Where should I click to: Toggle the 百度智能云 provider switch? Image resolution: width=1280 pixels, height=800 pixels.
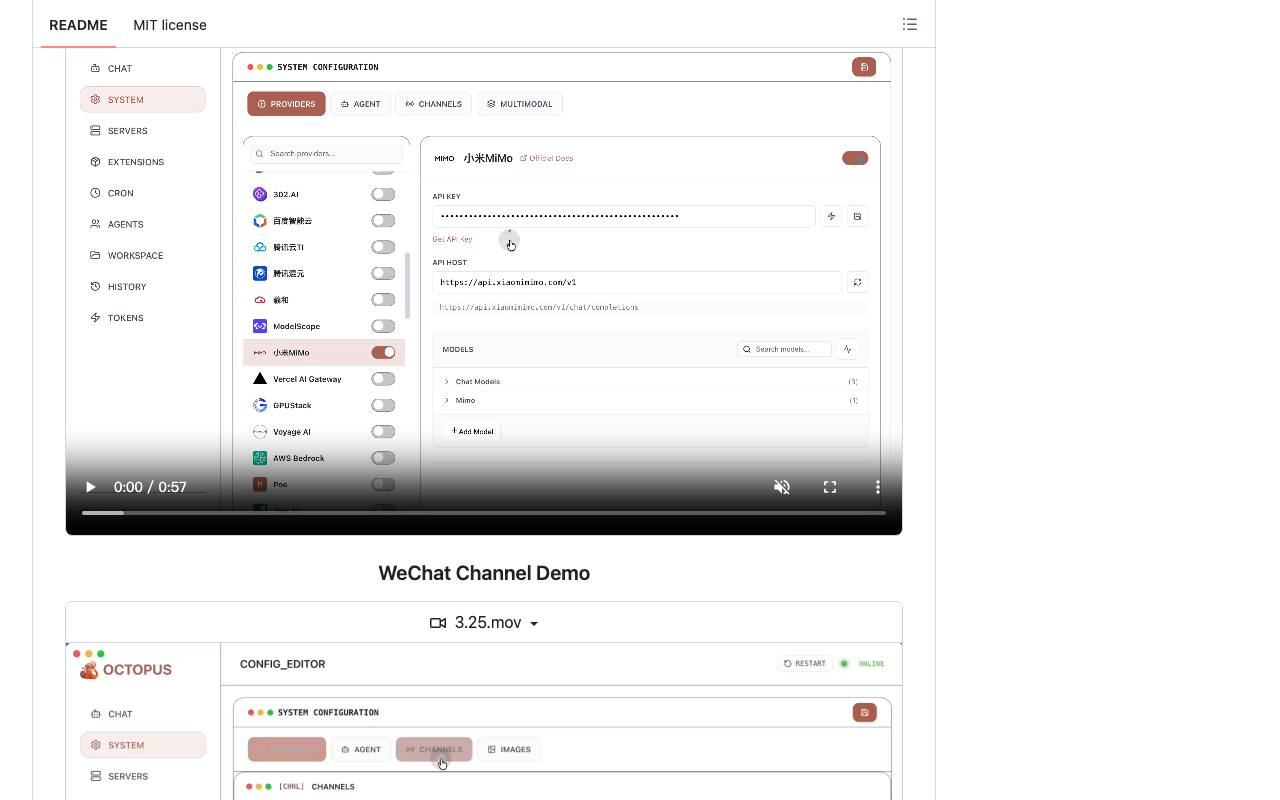click(x=383, y=220)
